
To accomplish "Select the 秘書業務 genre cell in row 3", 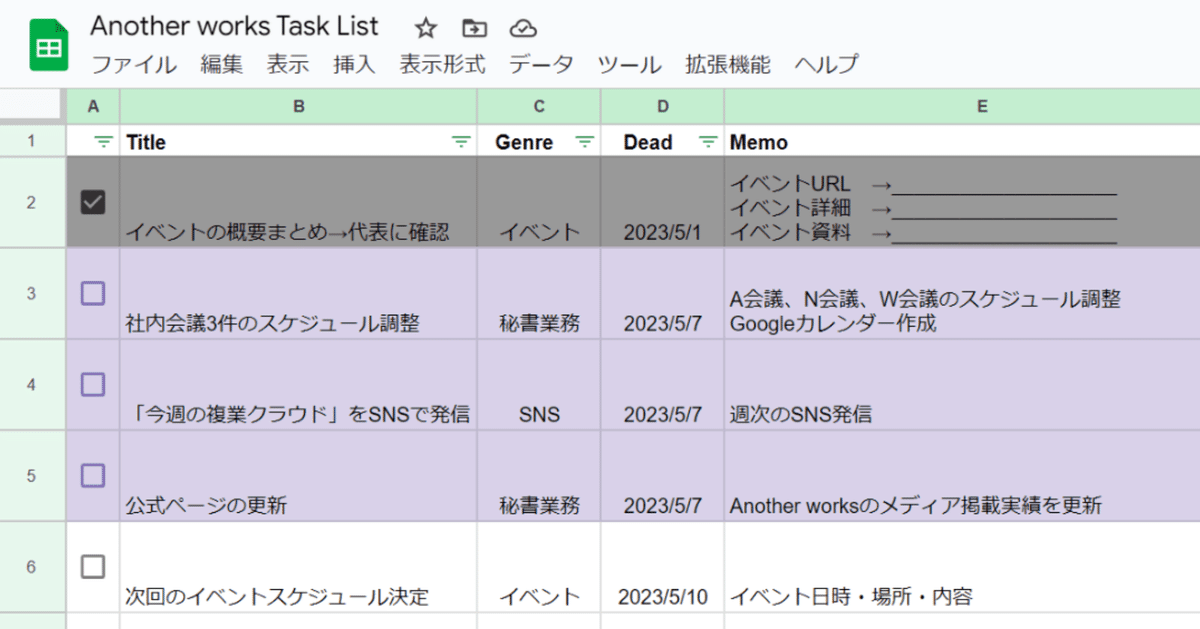I will 539,293.
